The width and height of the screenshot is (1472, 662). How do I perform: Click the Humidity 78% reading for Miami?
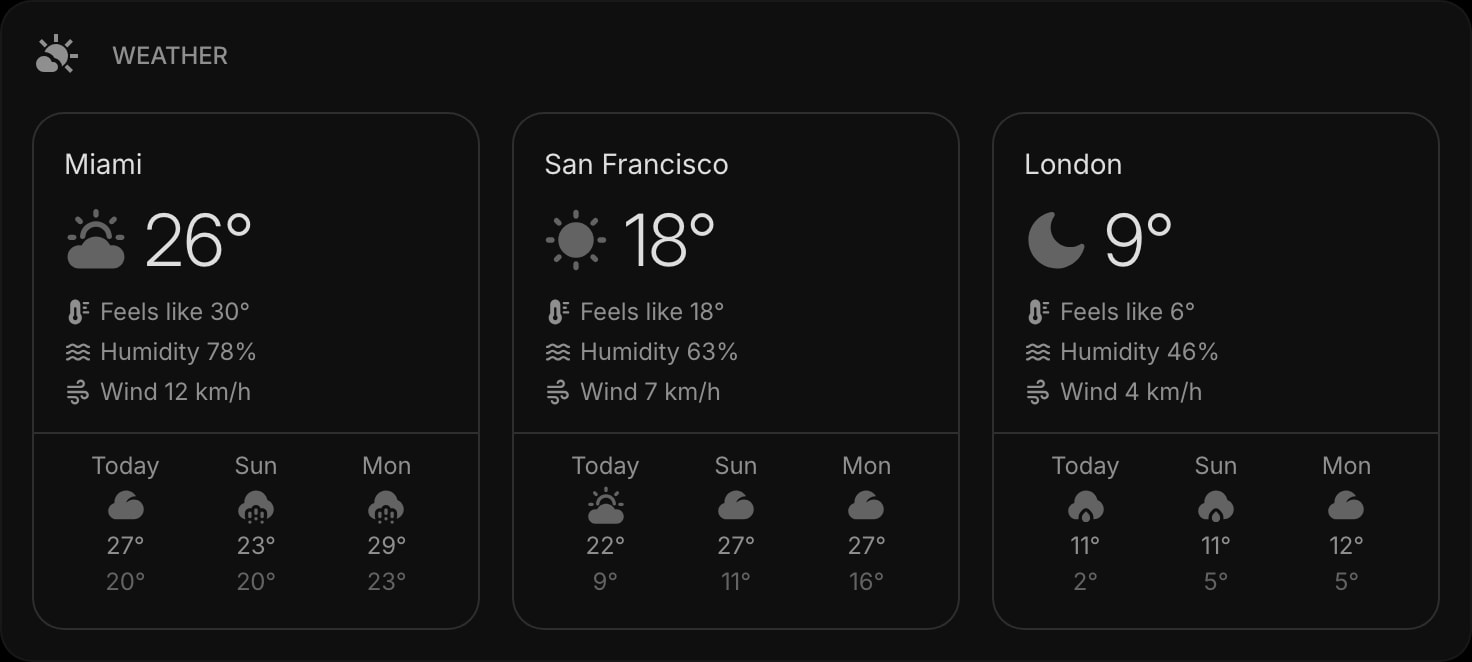[x=178, y=352]
